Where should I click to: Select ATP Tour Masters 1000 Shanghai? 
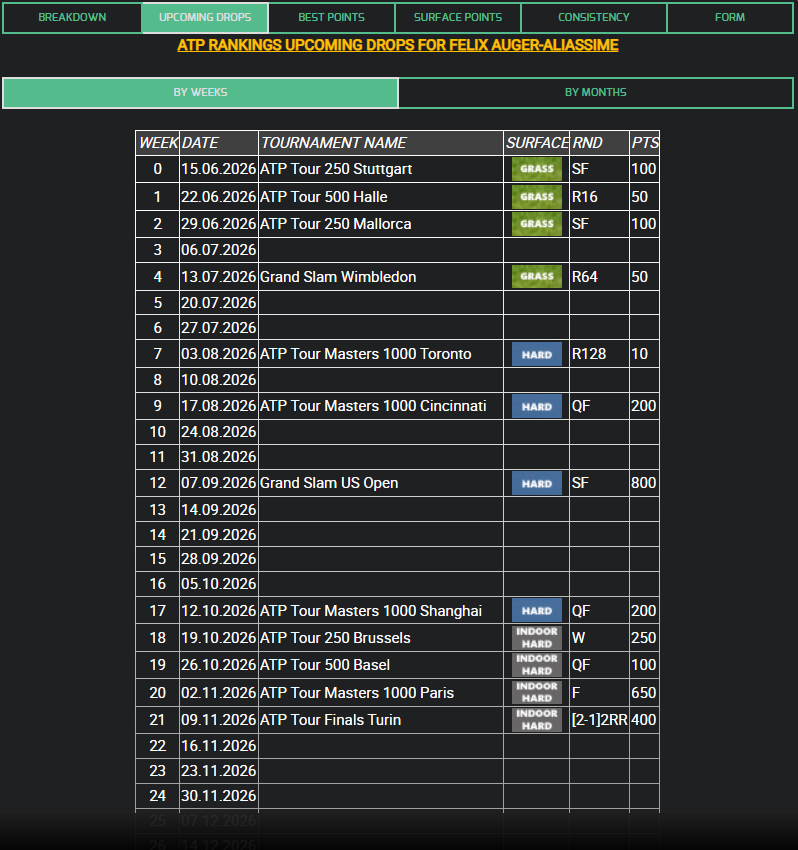[371, 611]
